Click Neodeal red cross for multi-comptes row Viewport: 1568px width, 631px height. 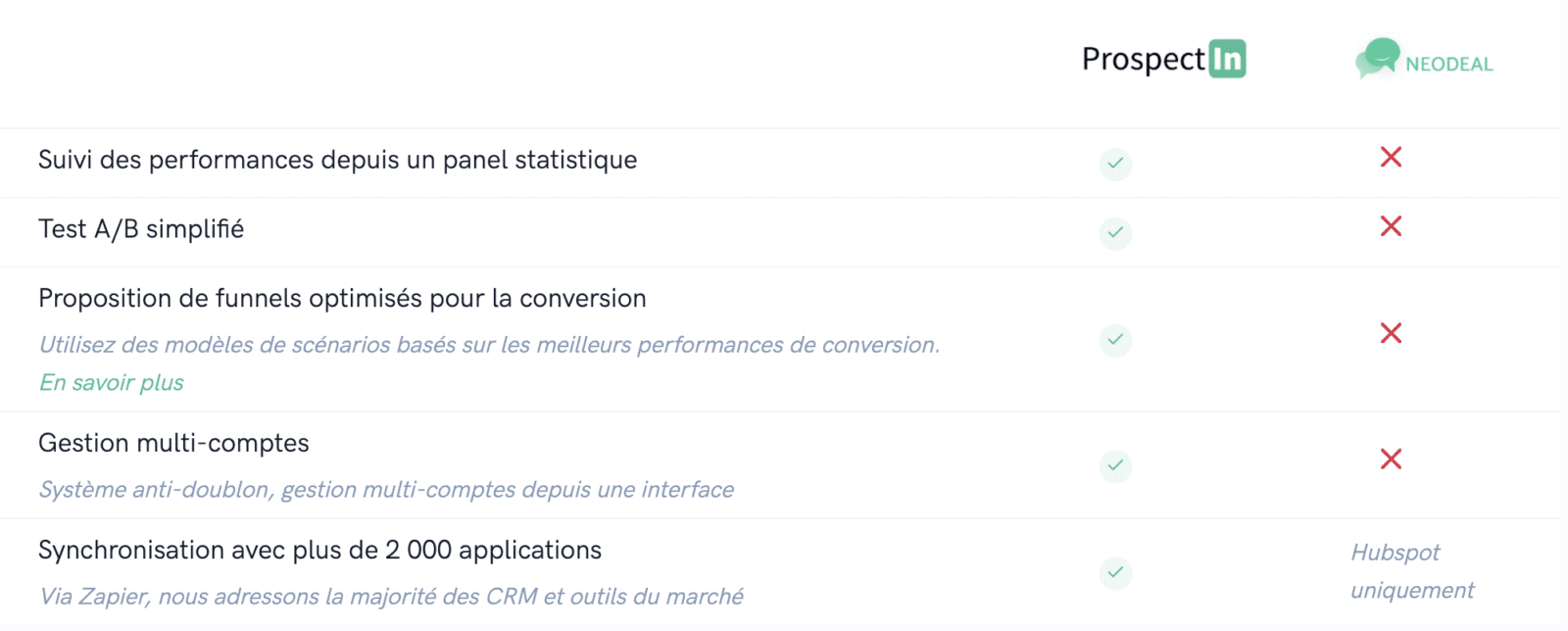coord(1391,459)
